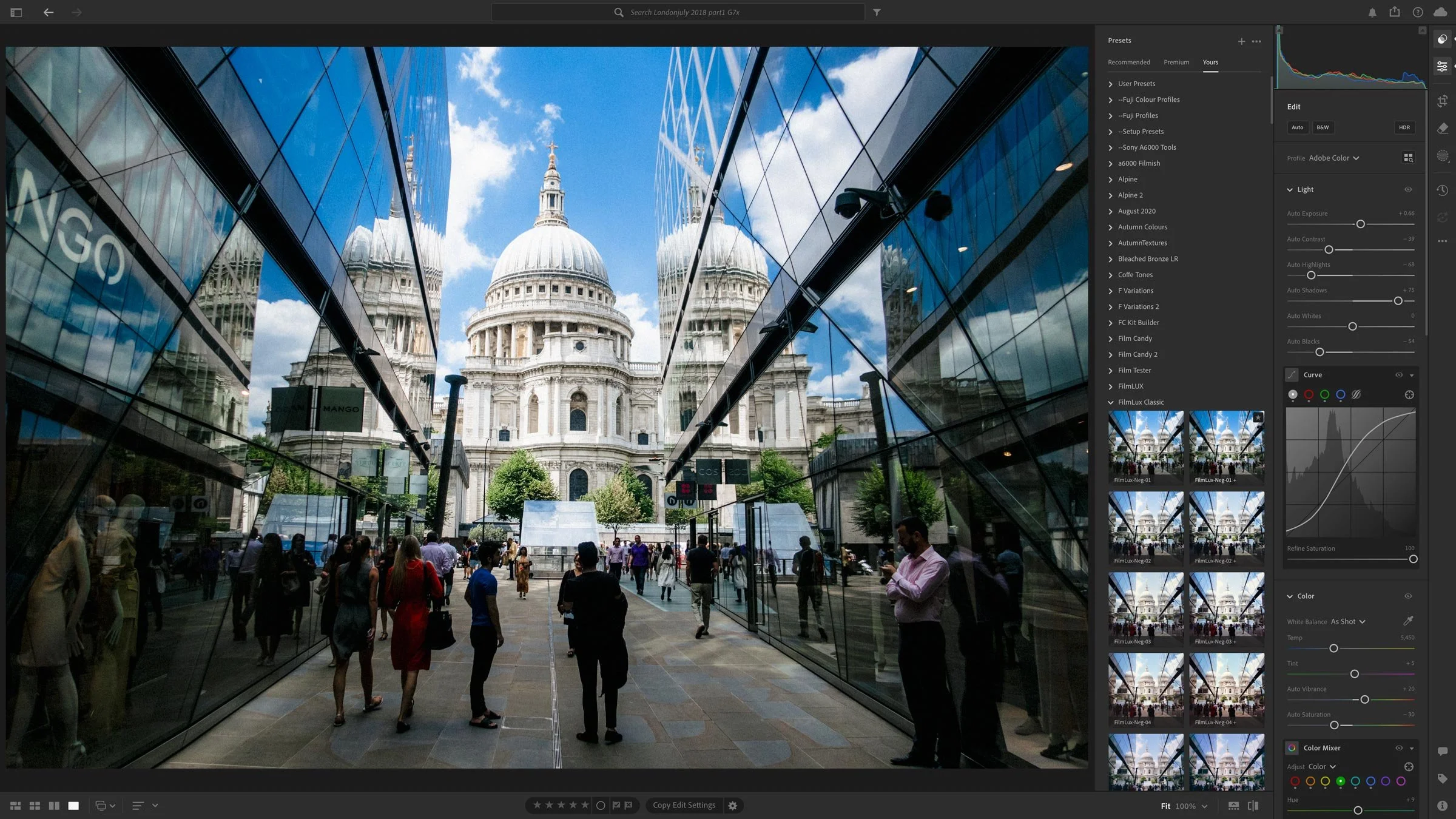
Task: Open the notifications bell
Action: click(x=1372, y=12)
